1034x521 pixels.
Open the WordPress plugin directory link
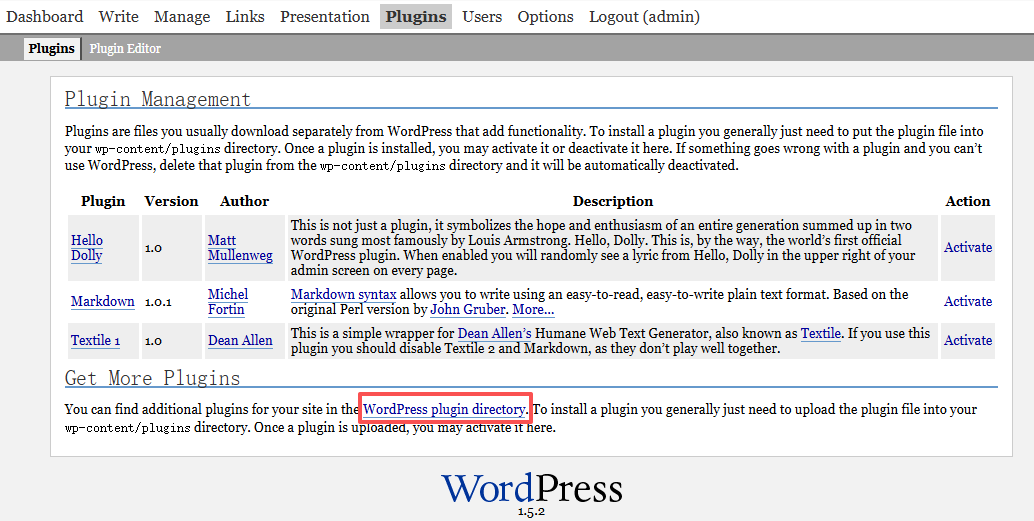point(444,409)
